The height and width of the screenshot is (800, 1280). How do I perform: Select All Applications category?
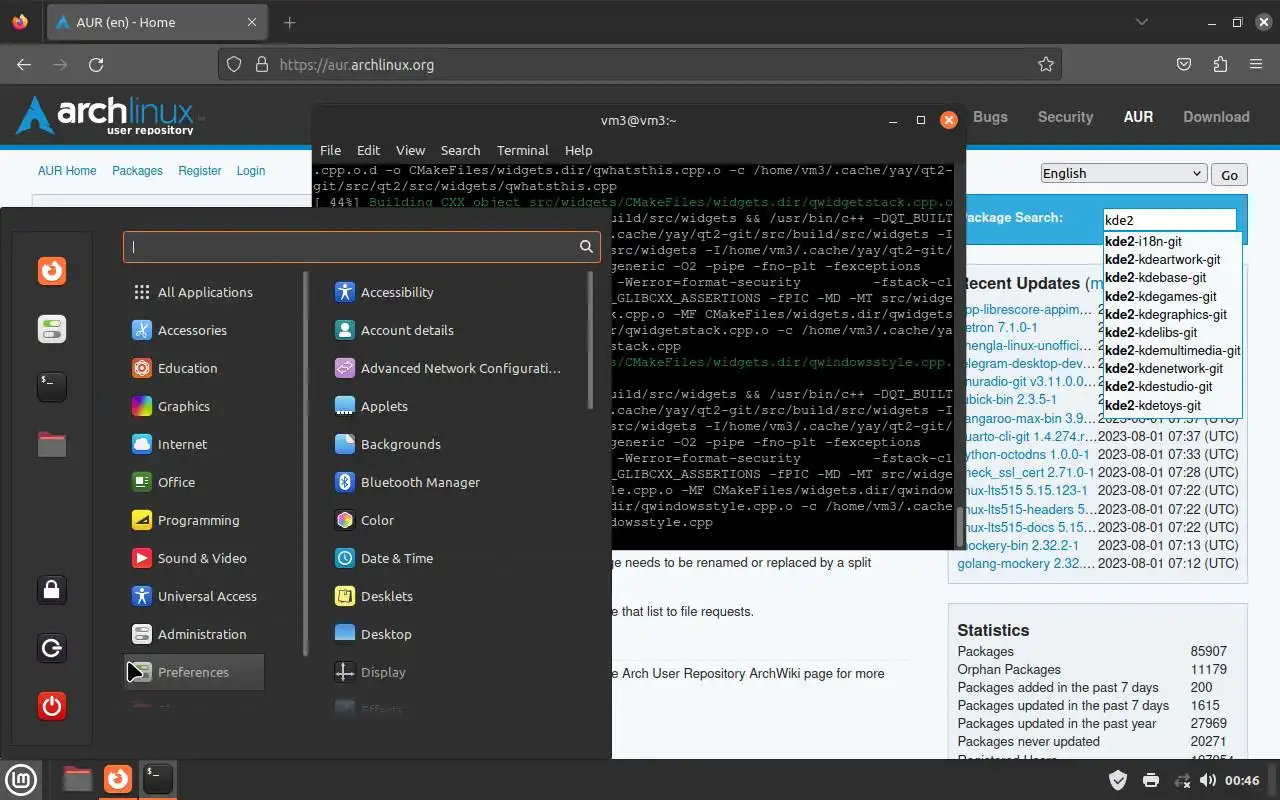click(193, 292)
